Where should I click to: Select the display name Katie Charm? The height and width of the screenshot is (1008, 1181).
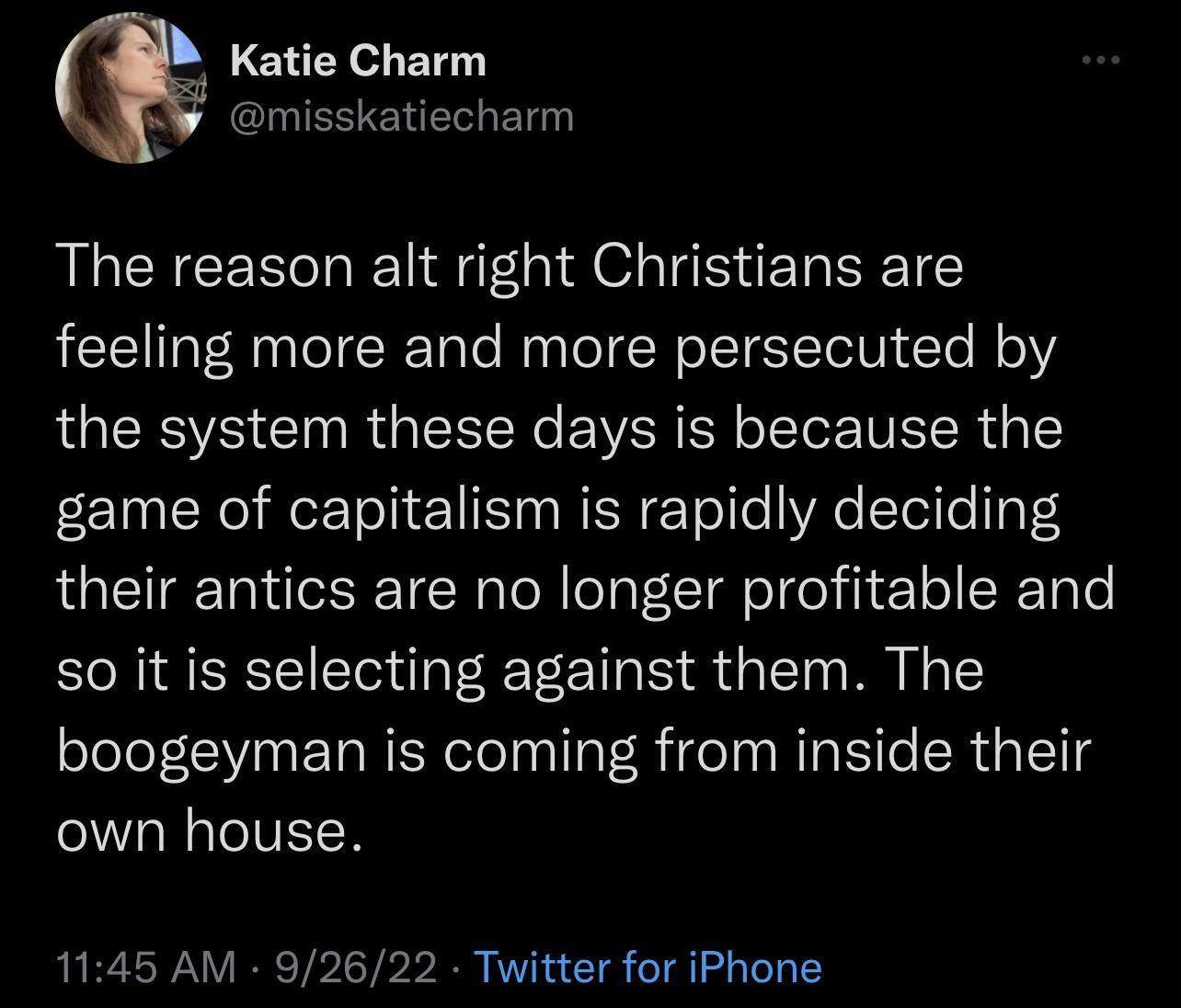(358, 61)
